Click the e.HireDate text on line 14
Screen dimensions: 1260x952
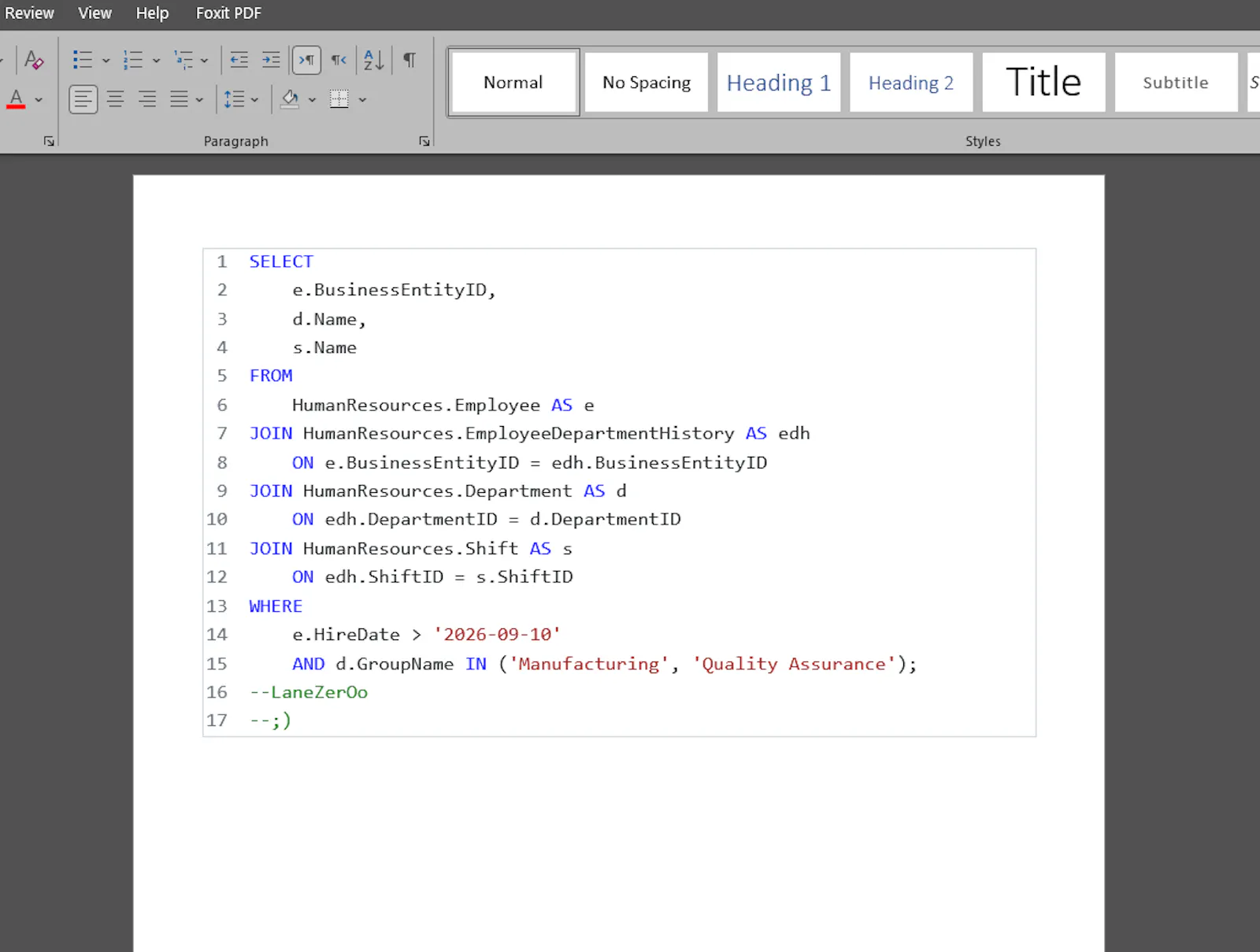pyautogui.click(x=346, y=635)
